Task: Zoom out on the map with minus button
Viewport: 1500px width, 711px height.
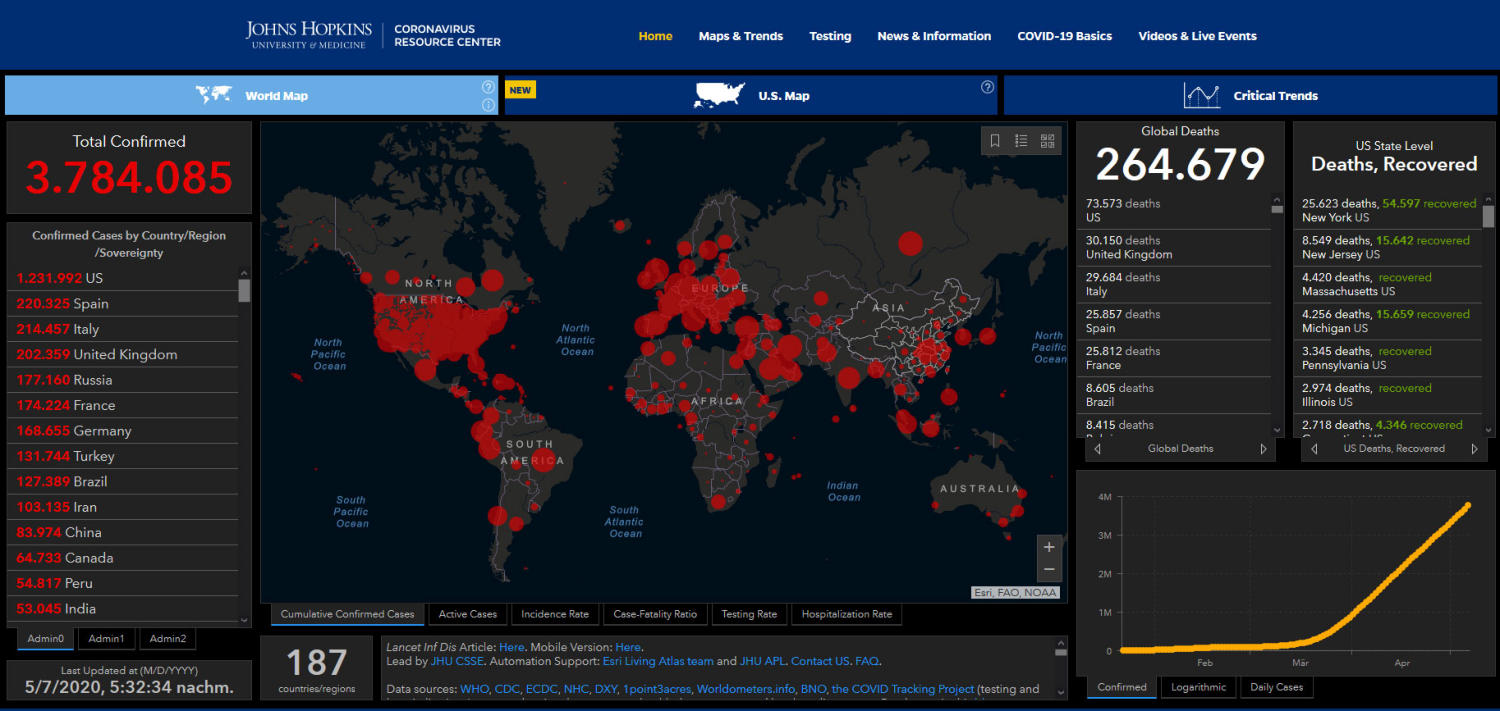Action: 1049,570
